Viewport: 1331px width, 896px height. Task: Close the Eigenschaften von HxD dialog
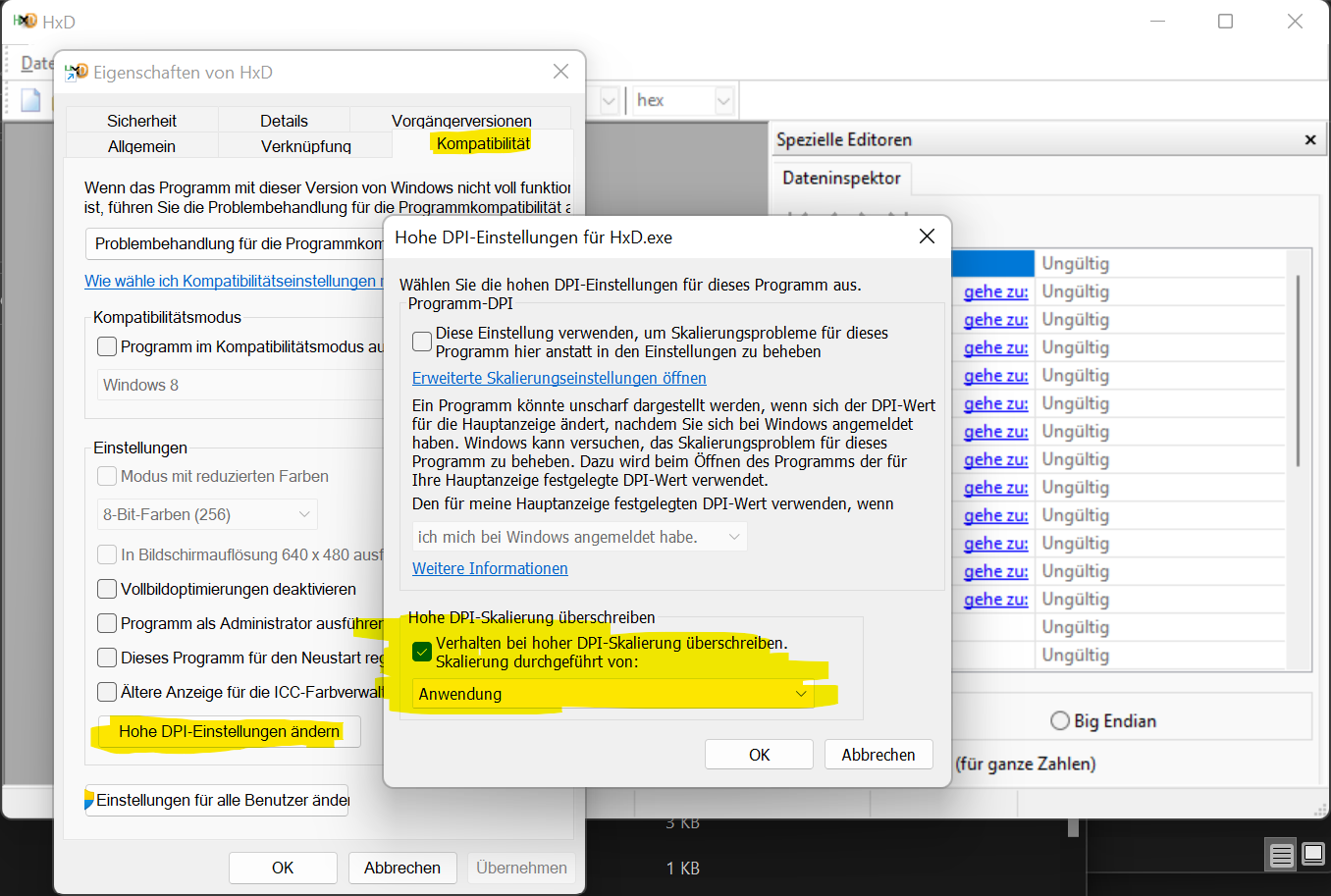point(560,72)
